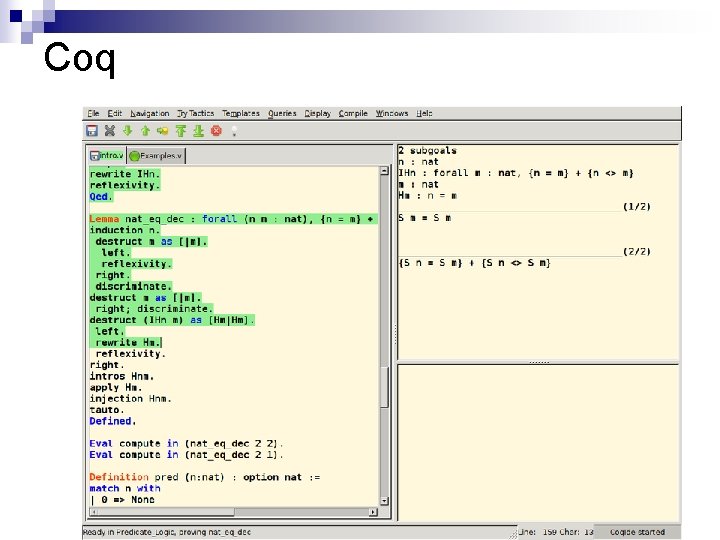Click the Go to end toolbar icon
720x540 pixels.
[x=198, y=131]
